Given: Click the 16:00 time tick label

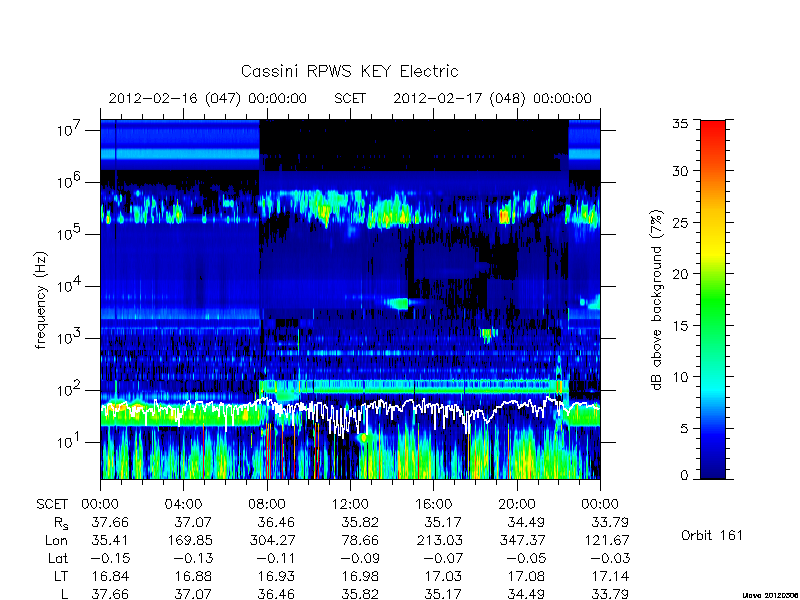Looking at the screenshot, I should click(433, 505).
